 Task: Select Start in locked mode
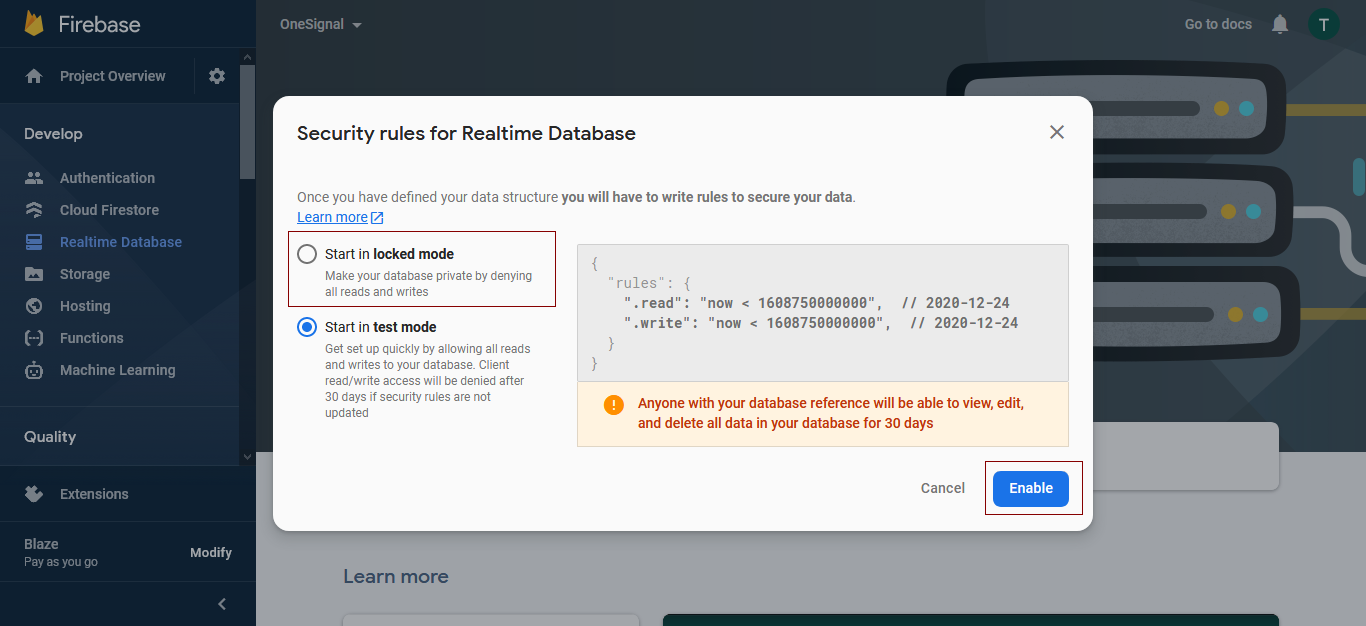307,254
